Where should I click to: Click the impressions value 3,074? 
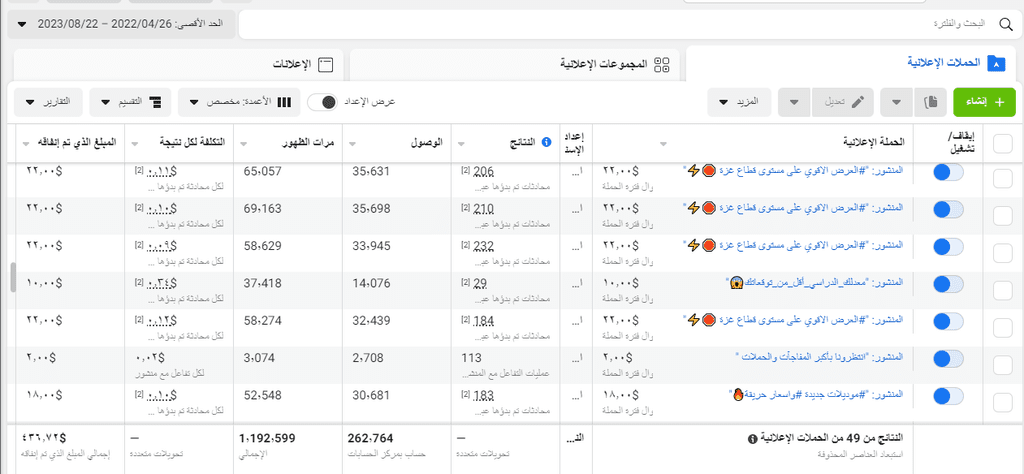(259, 358)
